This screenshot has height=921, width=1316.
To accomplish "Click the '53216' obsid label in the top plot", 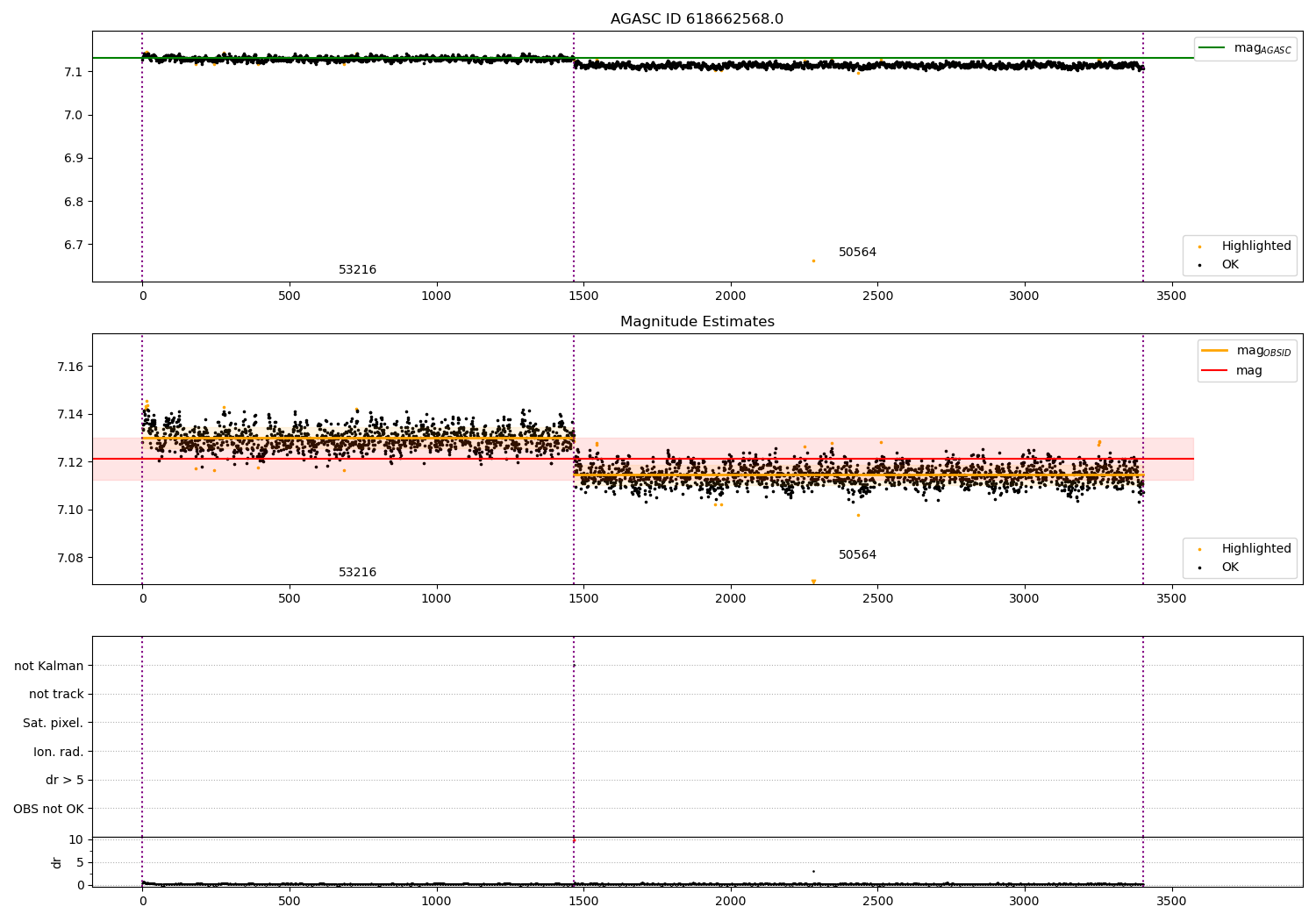I will [x=357, y=270].
